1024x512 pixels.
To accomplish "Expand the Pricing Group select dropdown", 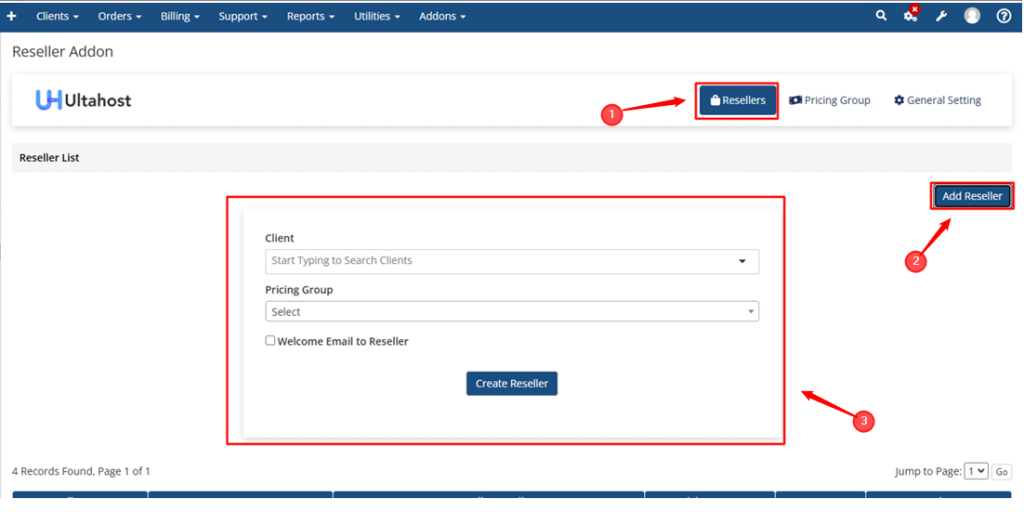I will pyautogui.click(x=511, y=312).
